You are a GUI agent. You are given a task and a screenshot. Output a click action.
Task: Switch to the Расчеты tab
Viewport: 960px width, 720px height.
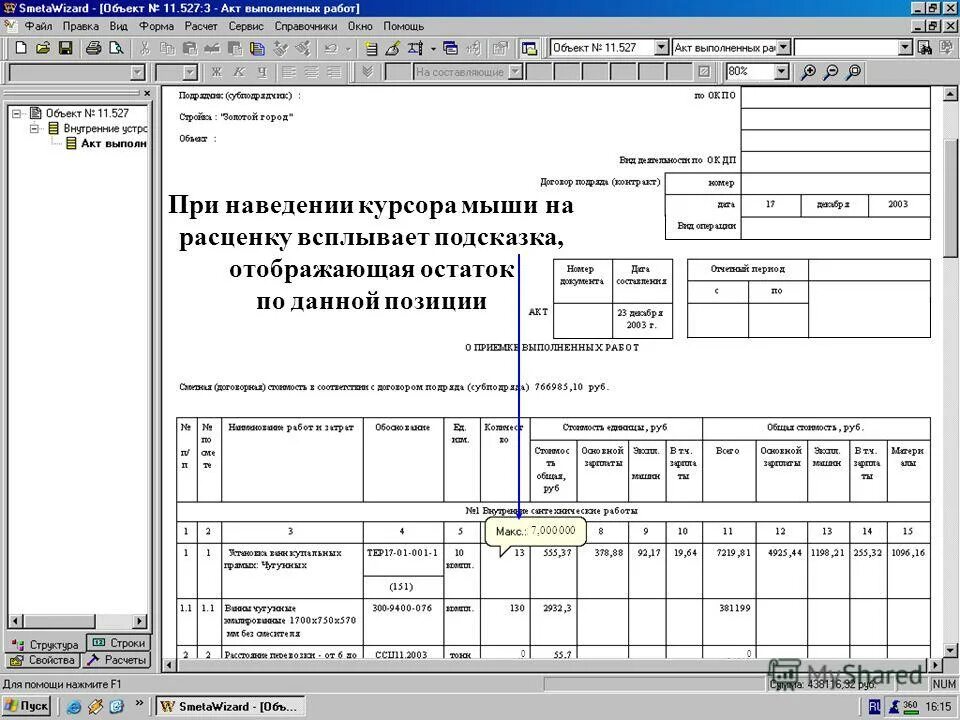116,660
